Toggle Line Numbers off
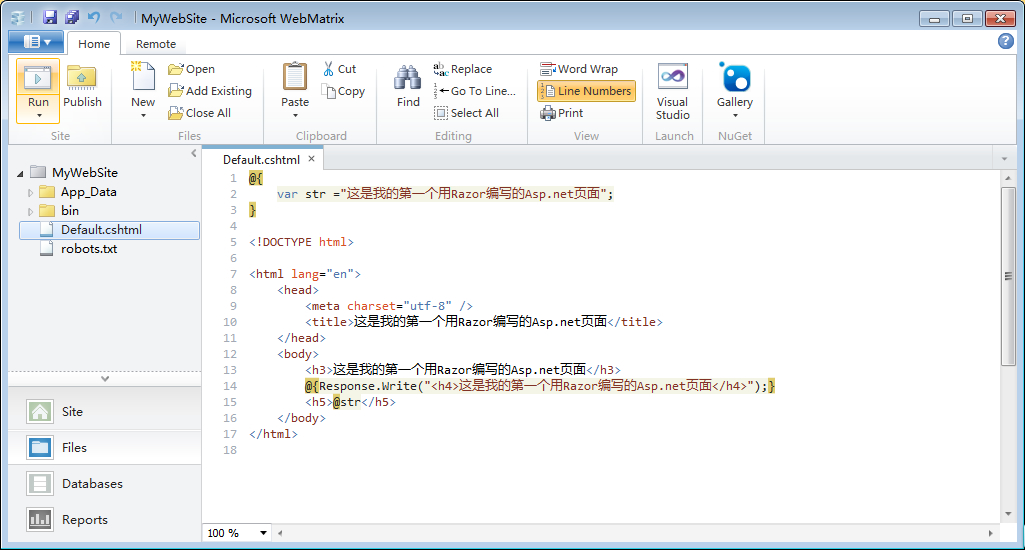The height and width of the screenshot is (550, 1025). pos(586,91)
